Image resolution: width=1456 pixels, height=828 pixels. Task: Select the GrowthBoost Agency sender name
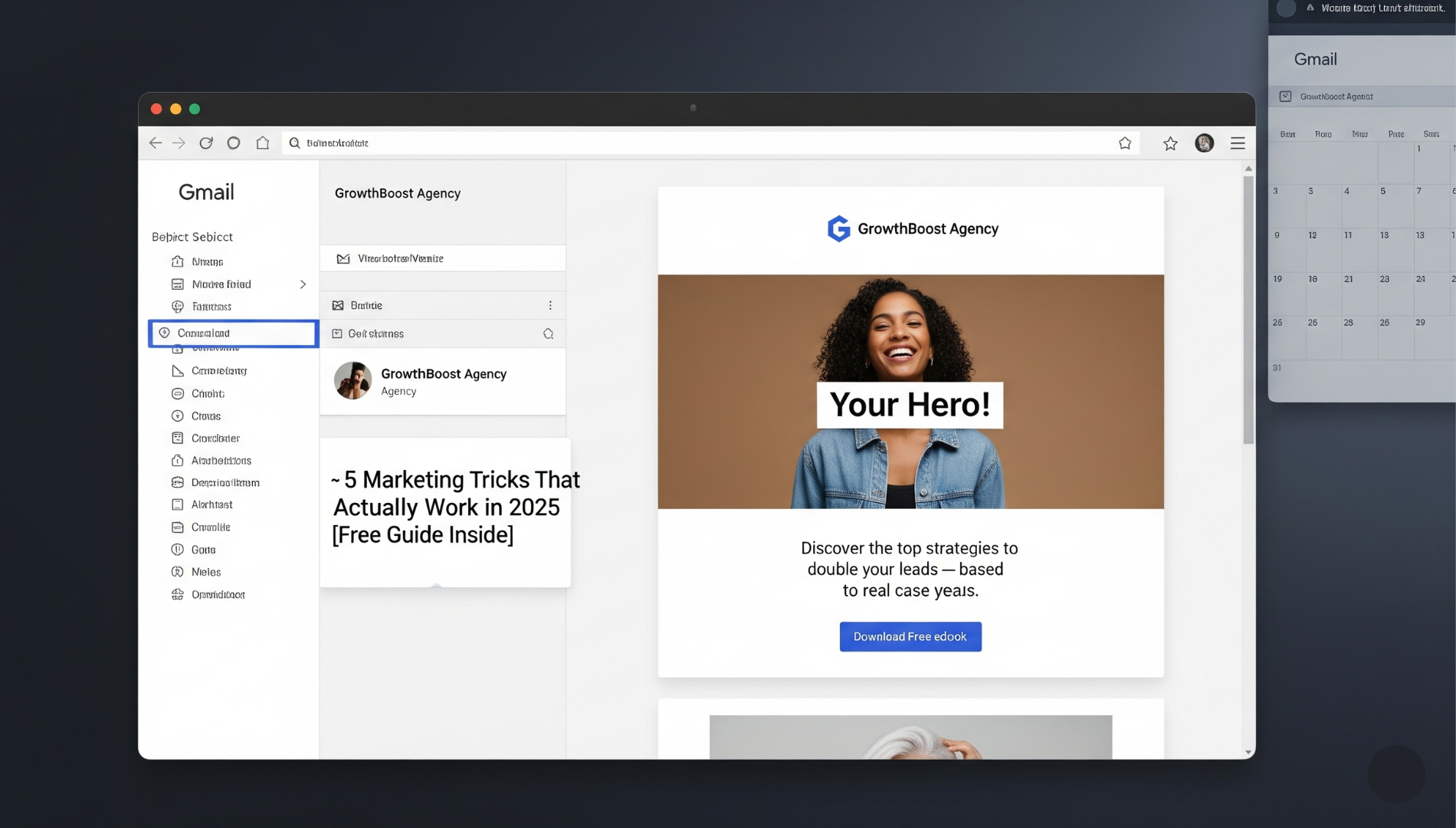444,373
